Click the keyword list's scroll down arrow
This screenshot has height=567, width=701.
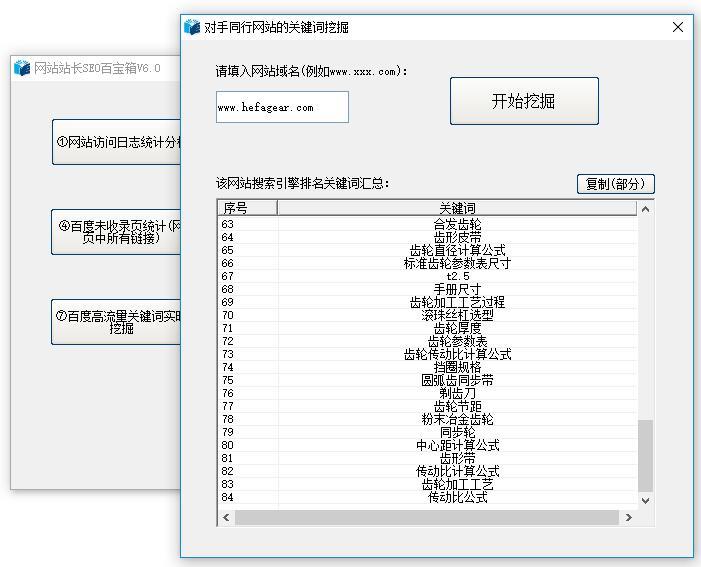click(x=645, y=500)
